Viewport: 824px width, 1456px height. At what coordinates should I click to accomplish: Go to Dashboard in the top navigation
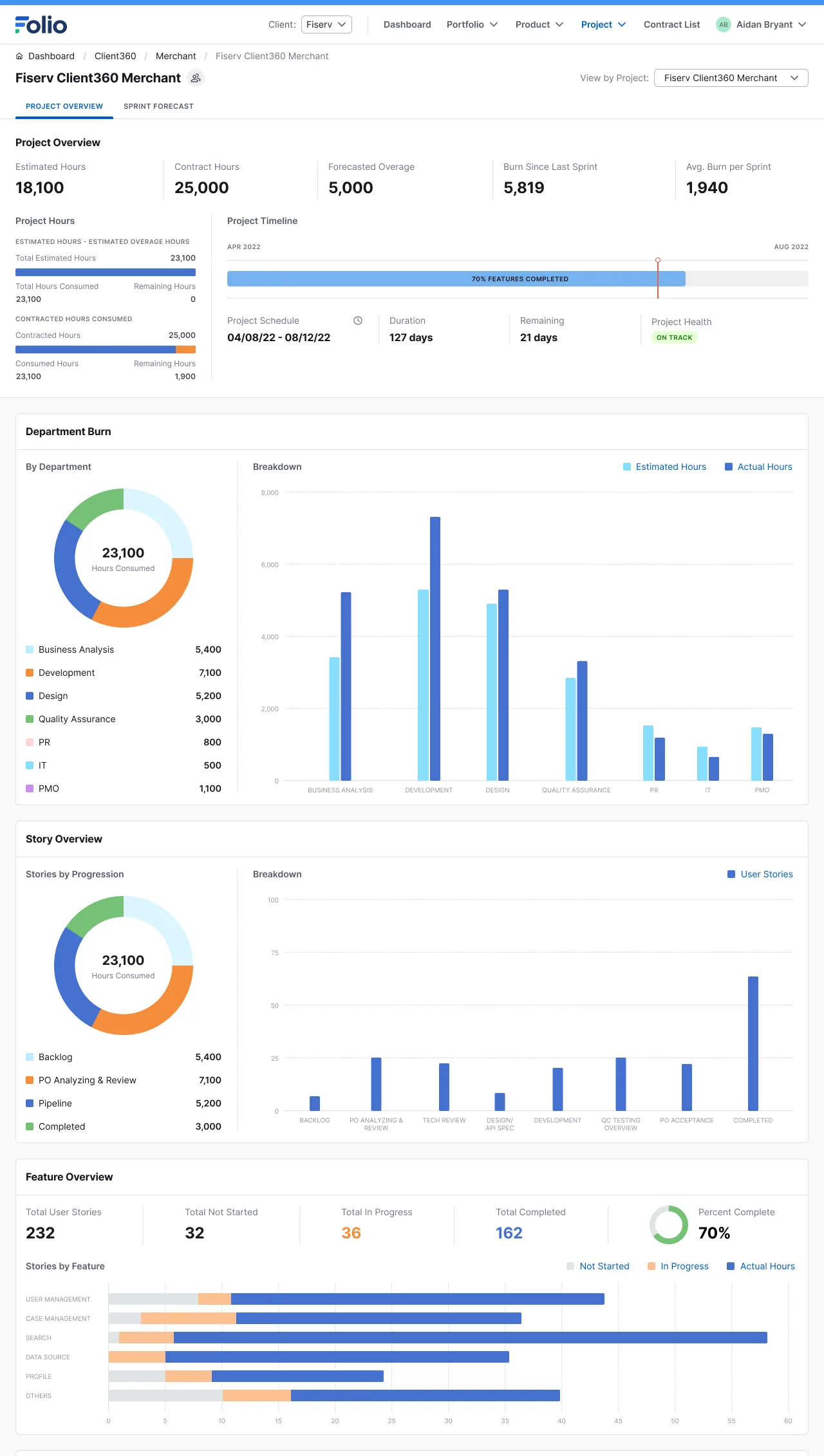click(407, 24)
